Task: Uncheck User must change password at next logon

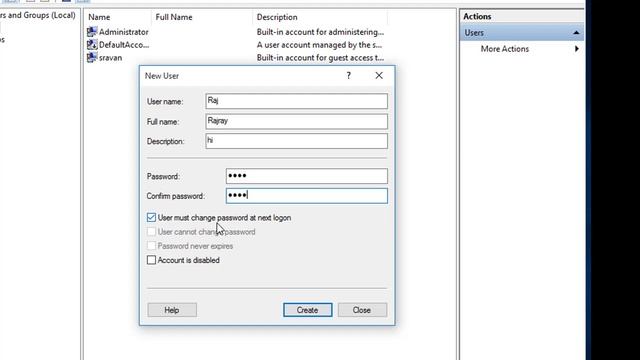Action: click(x=151, y=218)
